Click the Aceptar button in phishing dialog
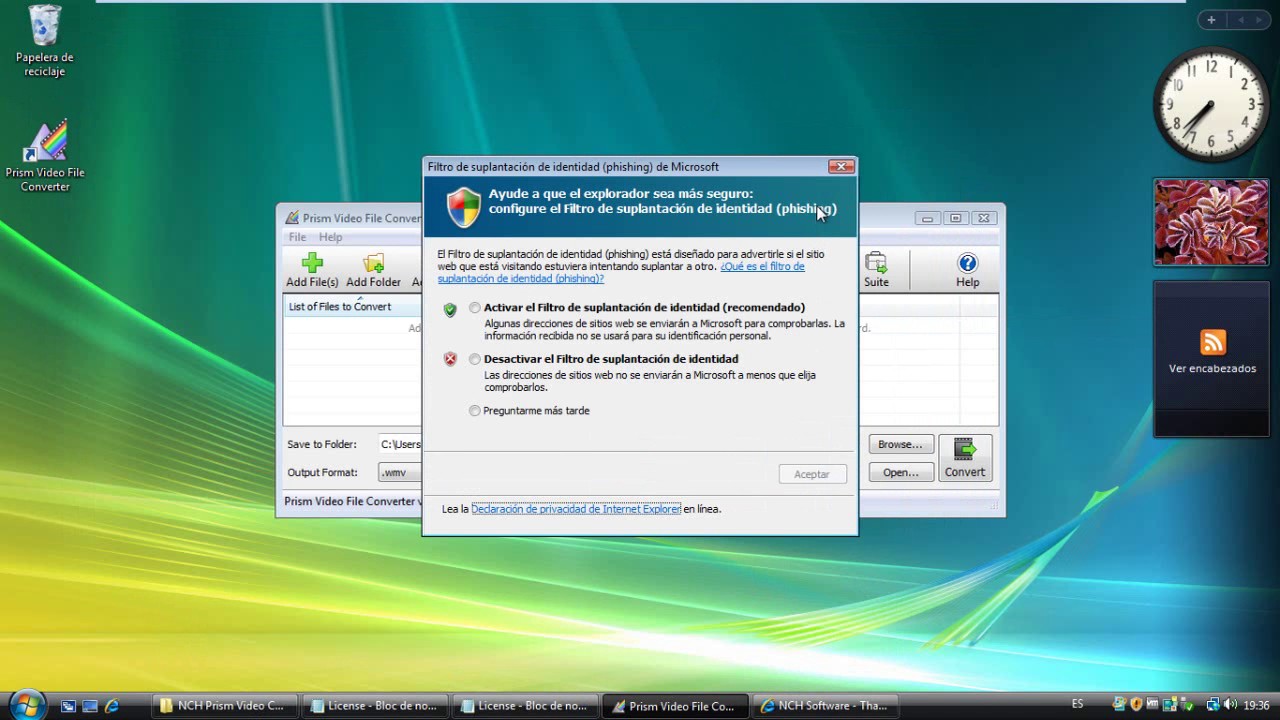Screen dimensions: 1280x720 812,474
